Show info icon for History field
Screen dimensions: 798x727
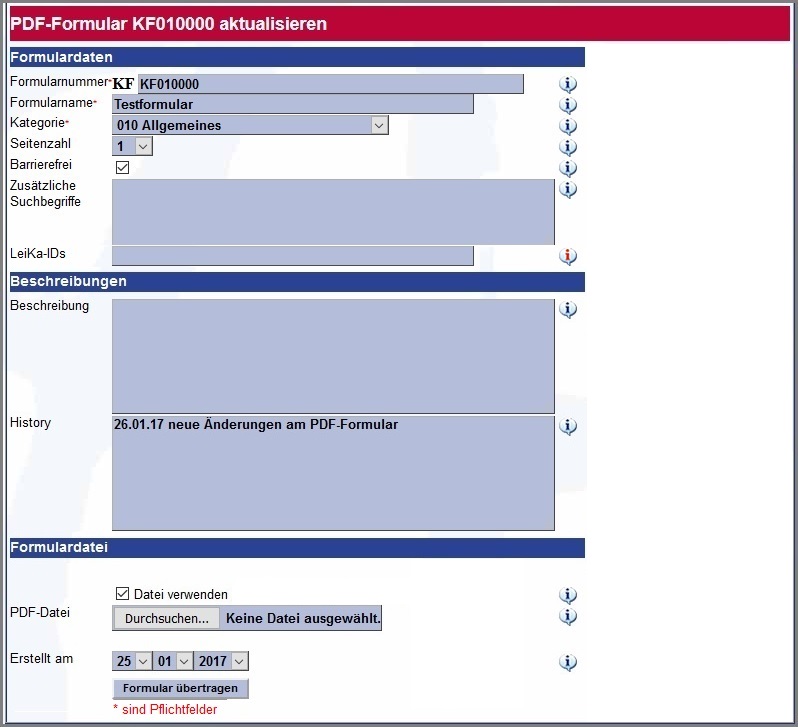(568, 426)
